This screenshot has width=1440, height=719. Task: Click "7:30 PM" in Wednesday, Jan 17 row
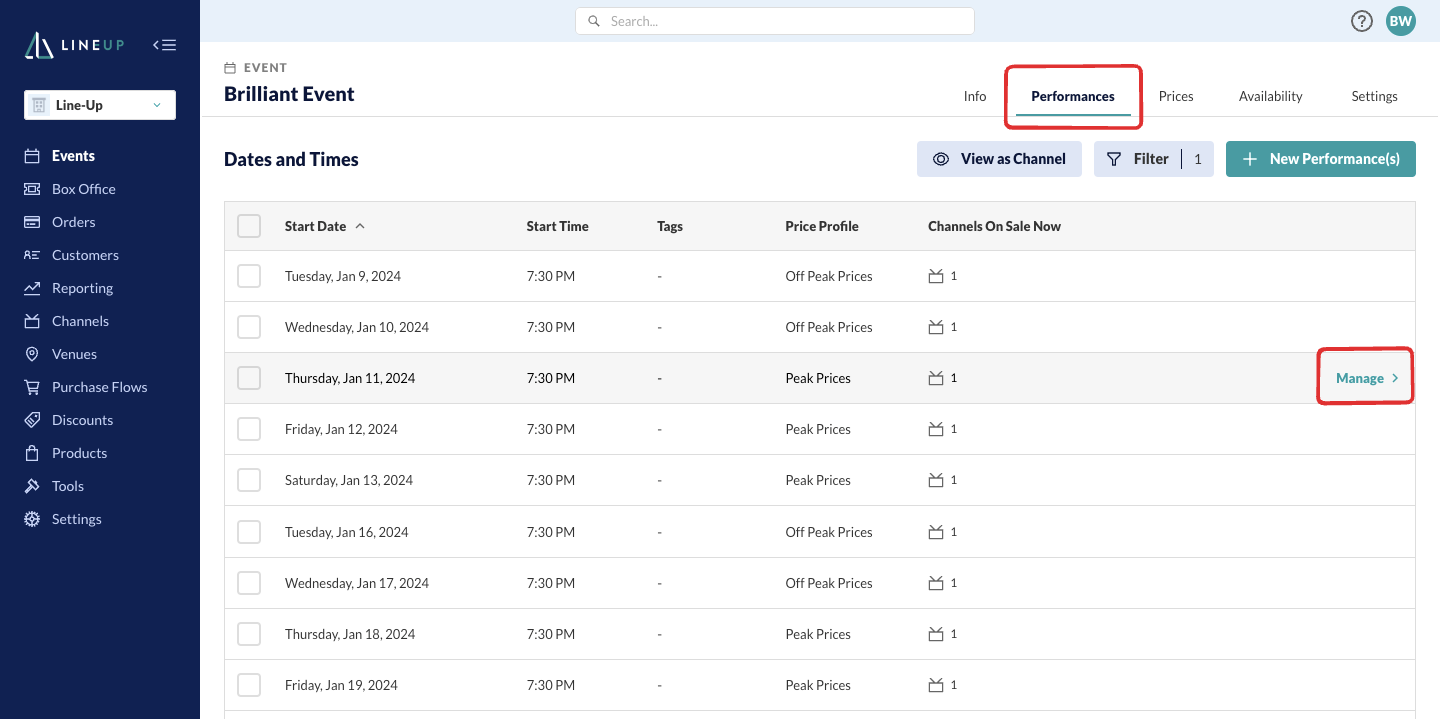[550, 583]
